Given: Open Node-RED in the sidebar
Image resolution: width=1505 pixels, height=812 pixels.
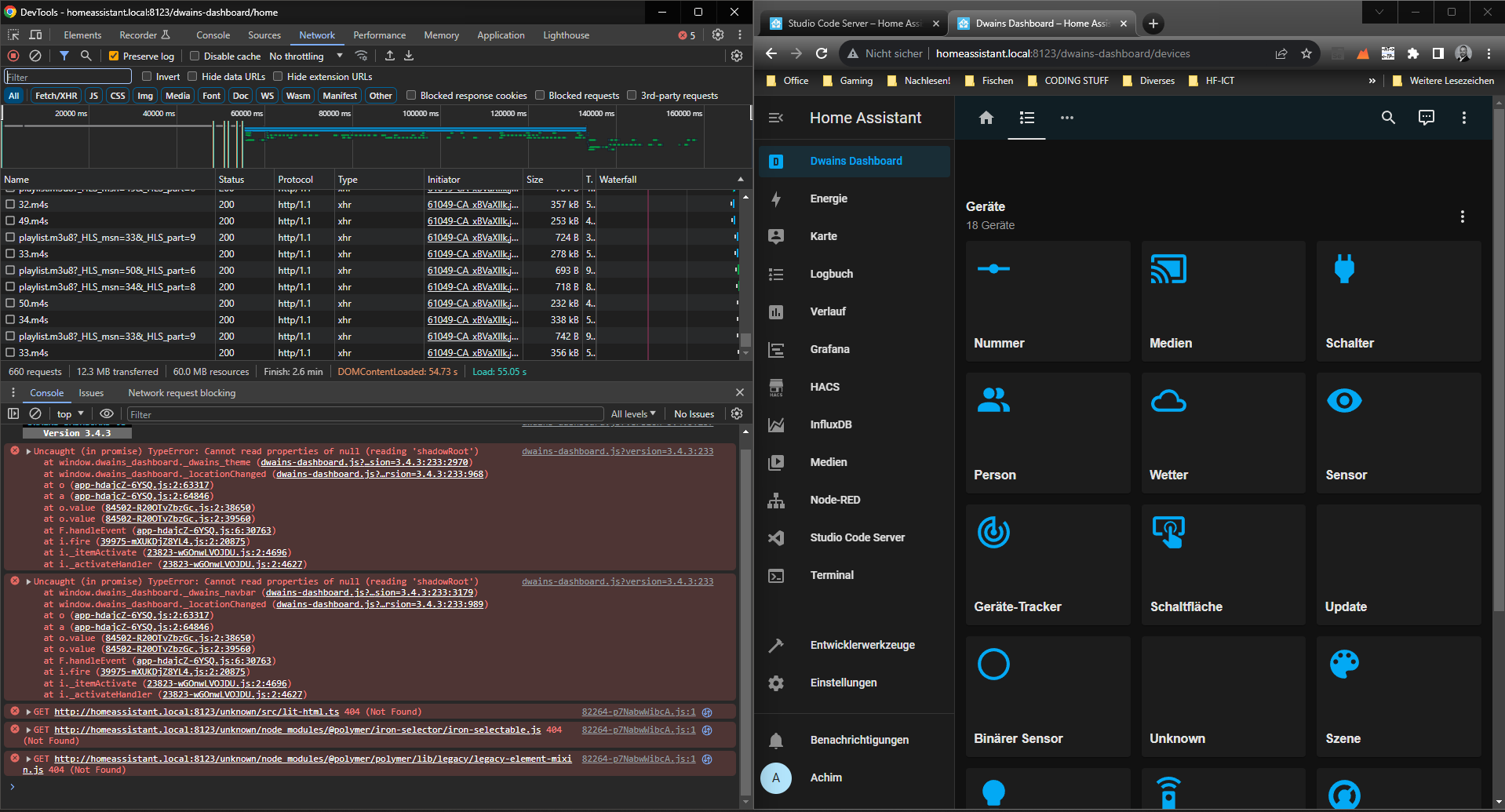Looking at the screenshot, I should pos(836,500).
